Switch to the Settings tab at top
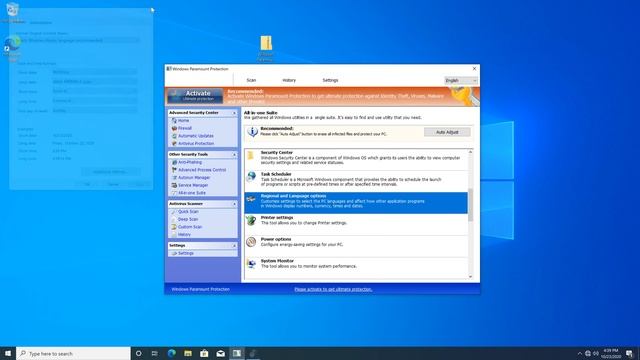 (330, 80)
